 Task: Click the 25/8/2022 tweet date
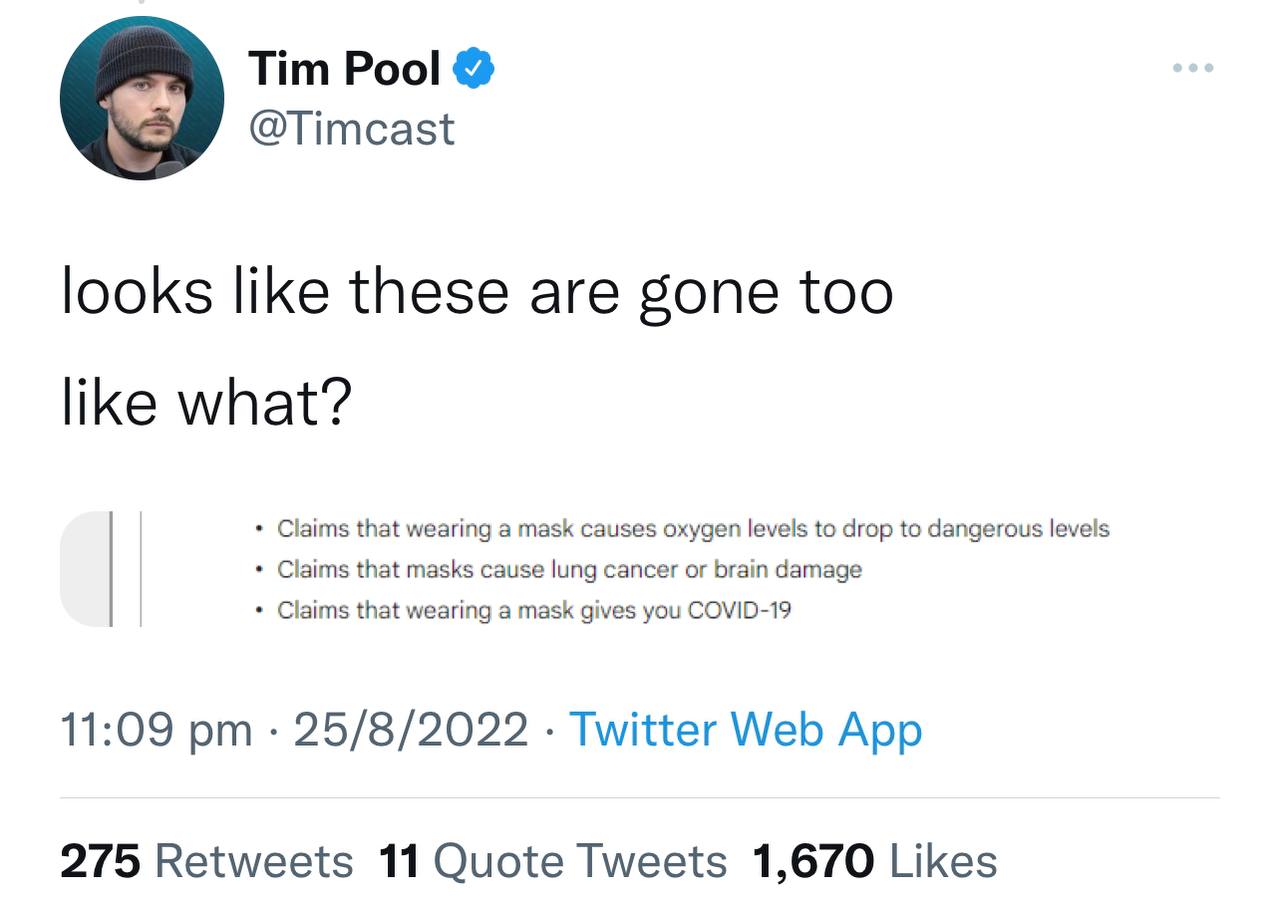411,729
